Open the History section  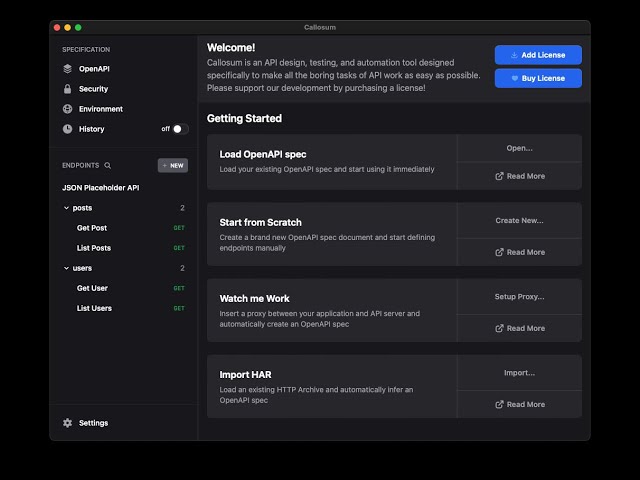pos(91,129)
